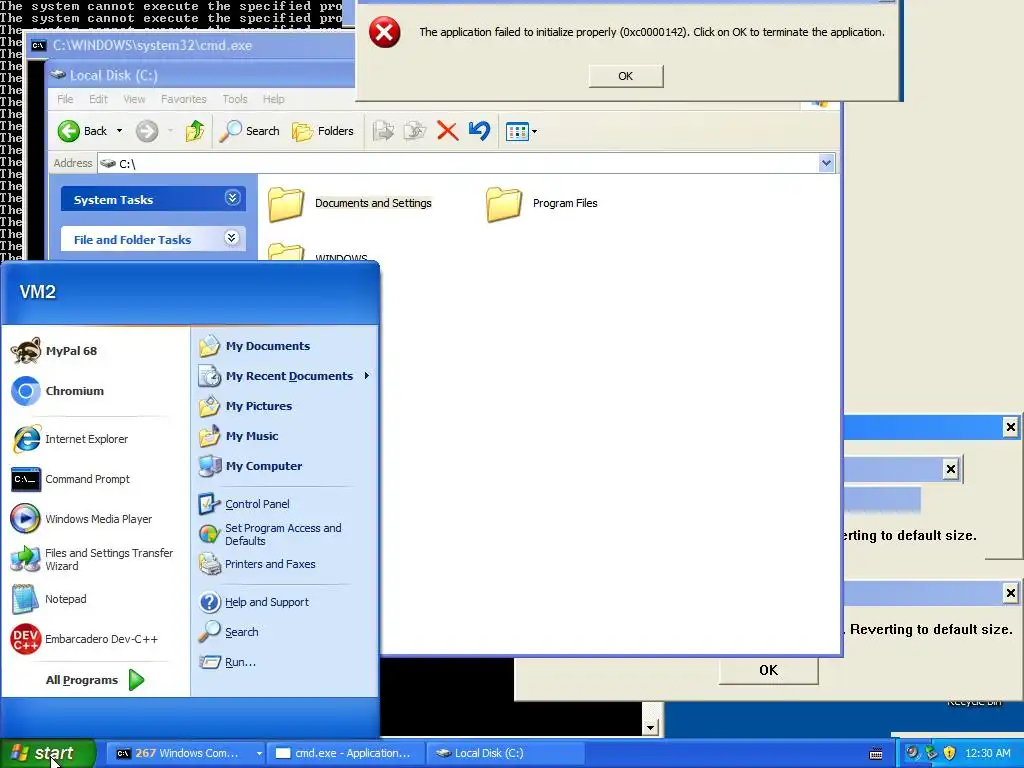This screenshot has width=1024, height=768.
Task: Click OK on application failed error dialog
Action: click(626, 76)
